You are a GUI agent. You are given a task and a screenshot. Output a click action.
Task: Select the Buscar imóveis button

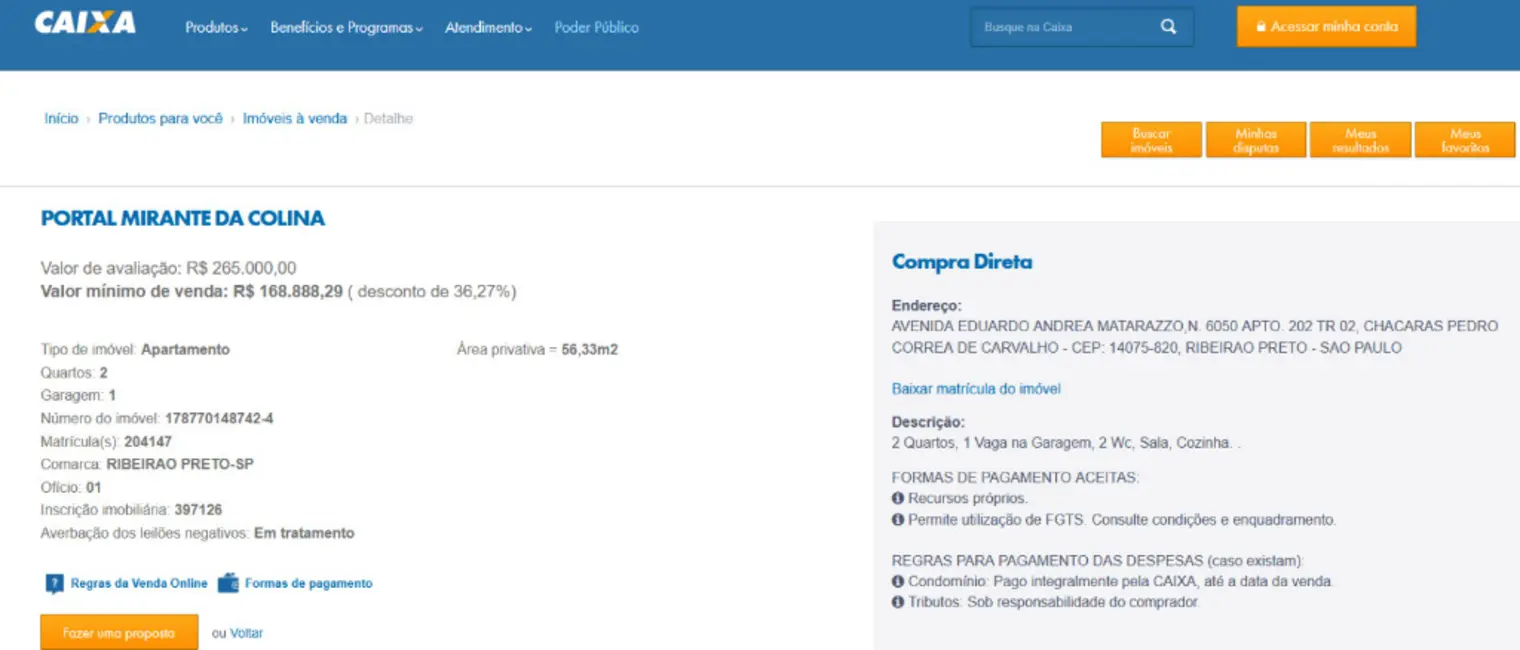tap(1151, 140)
